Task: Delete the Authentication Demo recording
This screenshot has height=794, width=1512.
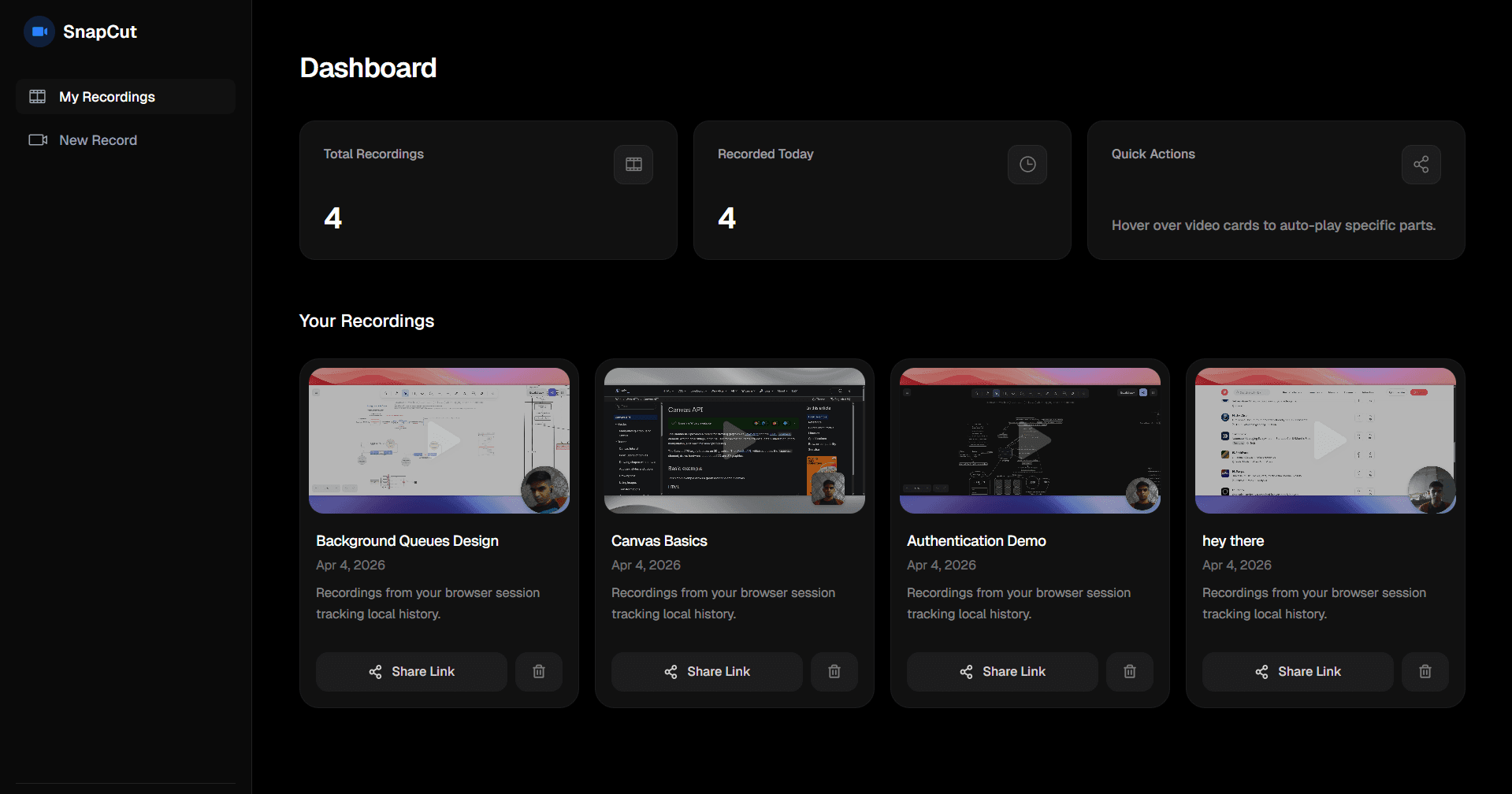Action: tap(1130, 671)
